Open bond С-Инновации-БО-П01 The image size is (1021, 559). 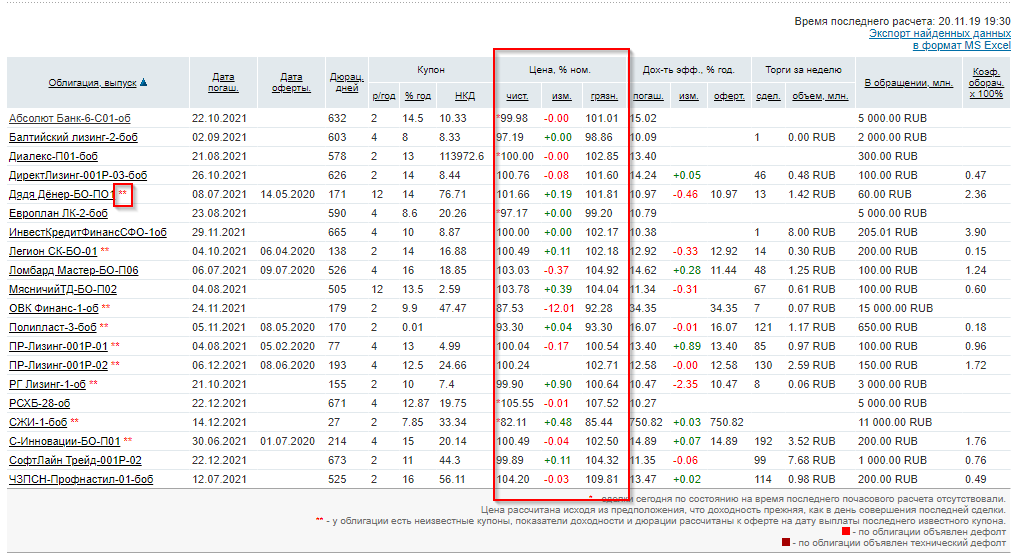(x=64, y=440)
